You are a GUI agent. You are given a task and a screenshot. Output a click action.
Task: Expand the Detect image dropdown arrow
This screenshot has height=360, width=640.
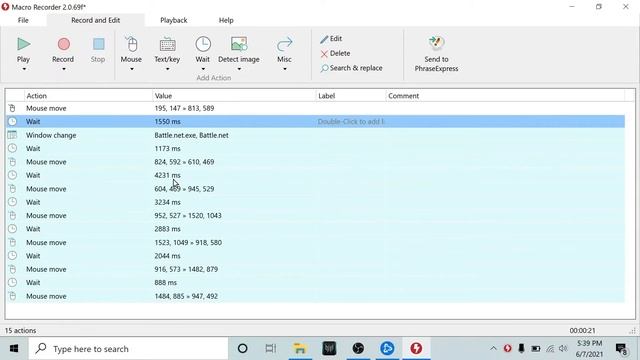(x=239, y=69)
